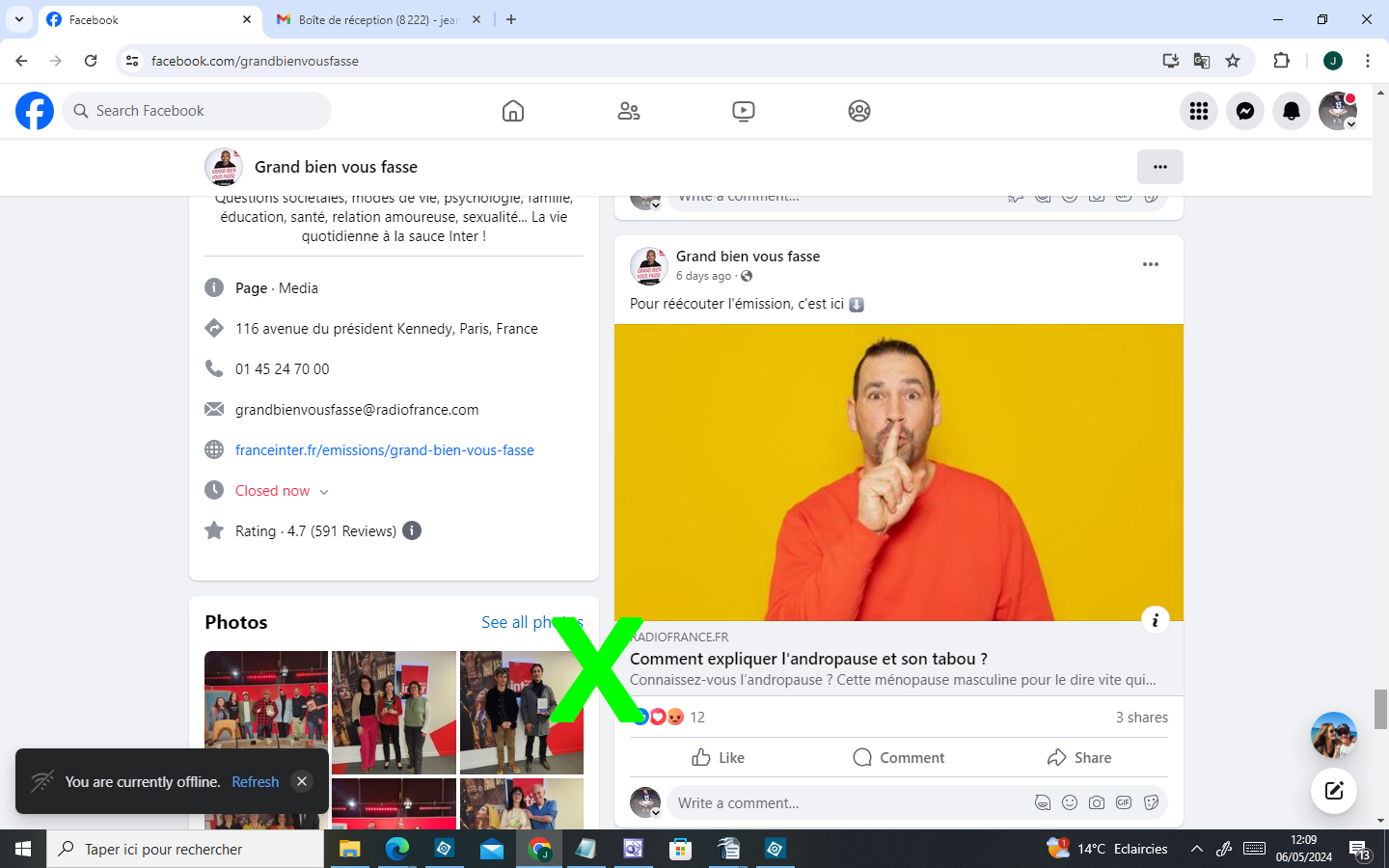Viewport: 1389px width, 868px height.
Task: View the 12 reactions count
Action: pos(697,718)
